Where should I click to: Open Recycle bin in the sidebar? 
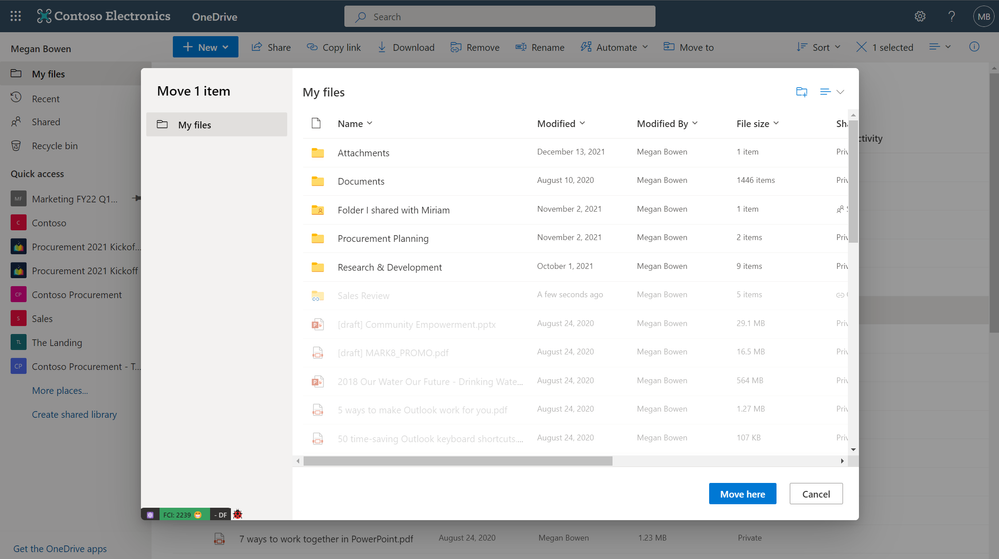pos(55,146)
